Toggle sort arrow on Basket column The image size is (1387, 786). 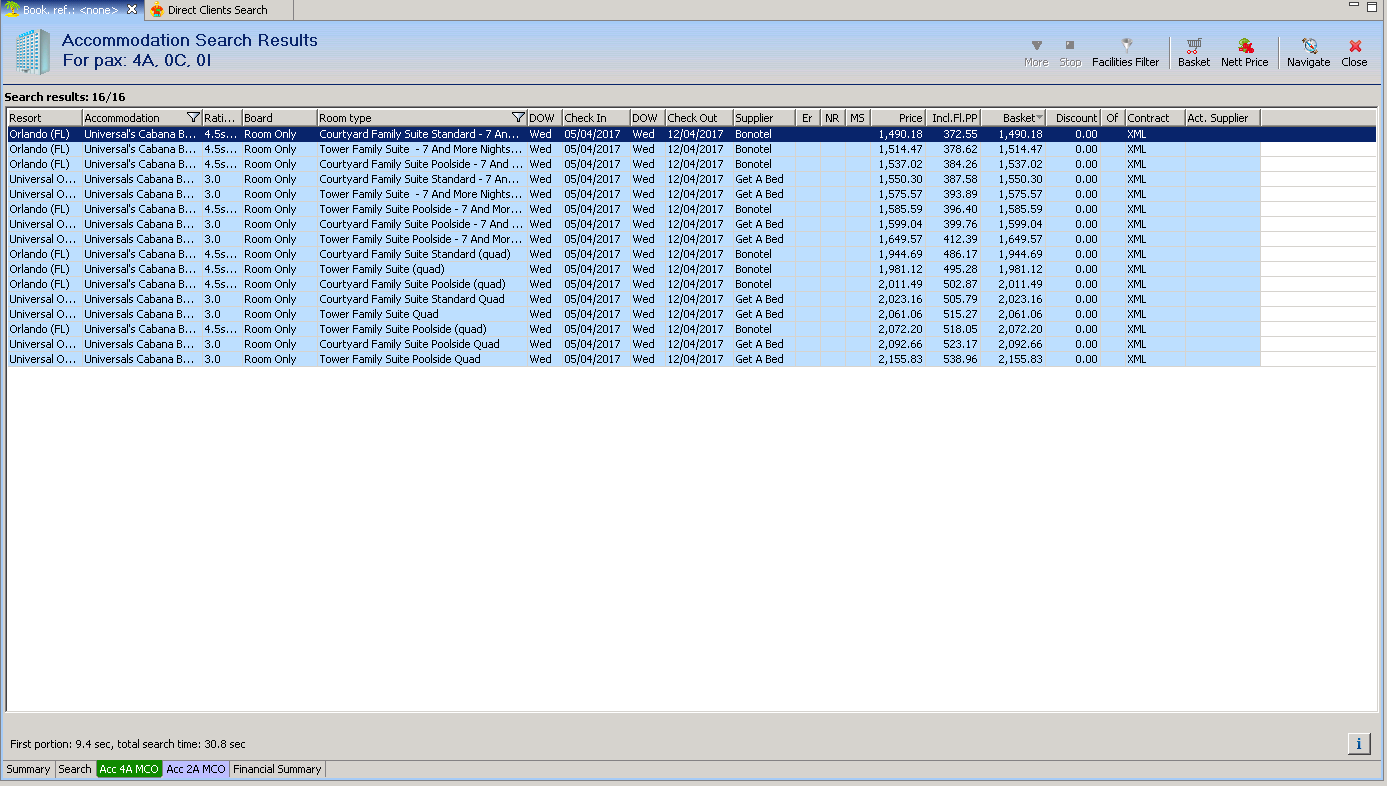pyautogui.click(x=1039, y=118)
